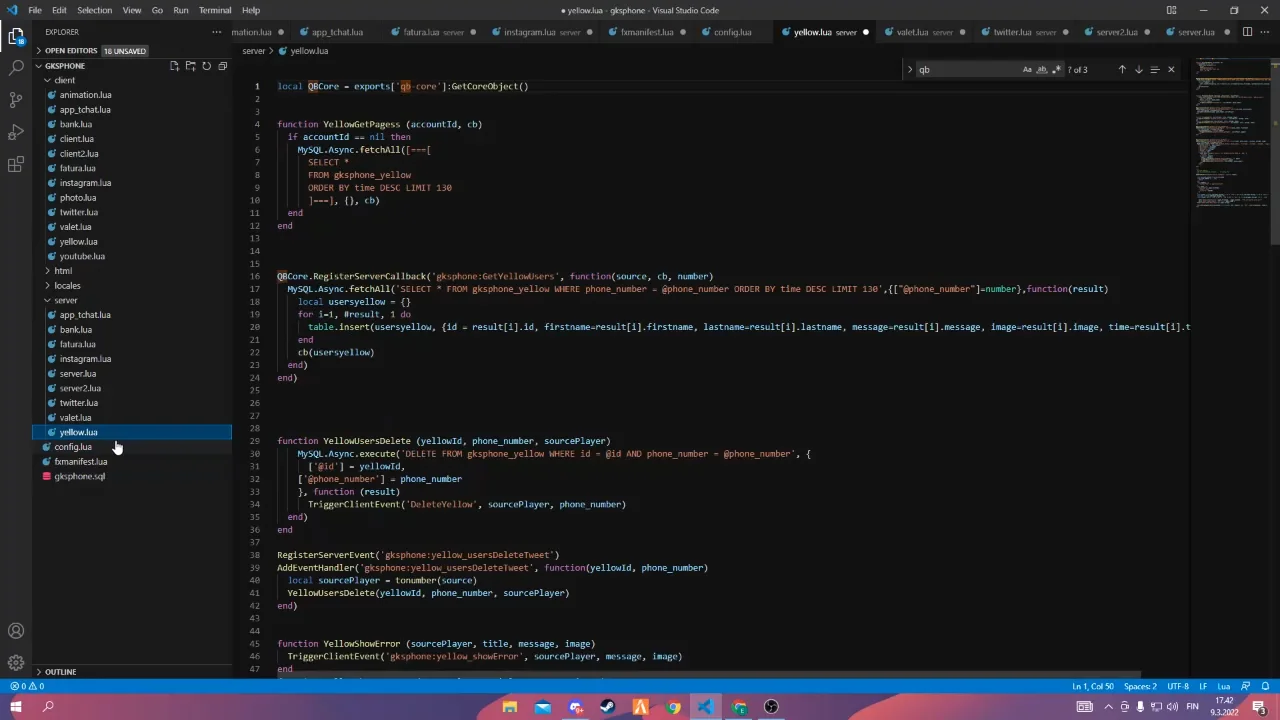This screenshot has width=1280, height=720.
Task: Change indentation via Spaces: 2
Action: (1140, 687)
